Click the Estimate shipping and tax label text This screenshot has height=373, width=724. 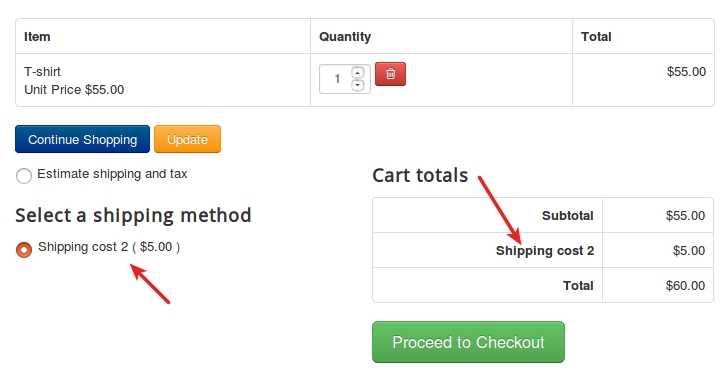[112, 174]
